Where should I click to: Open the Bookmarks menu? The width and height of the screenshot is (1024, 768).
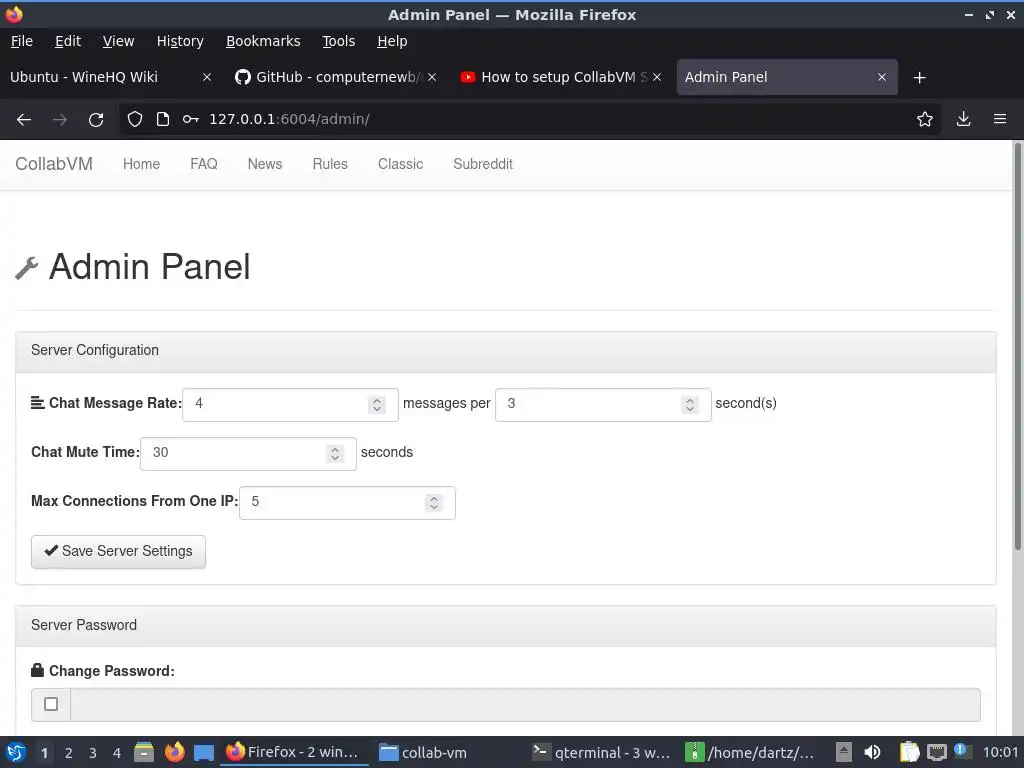[x=263, y=41]
